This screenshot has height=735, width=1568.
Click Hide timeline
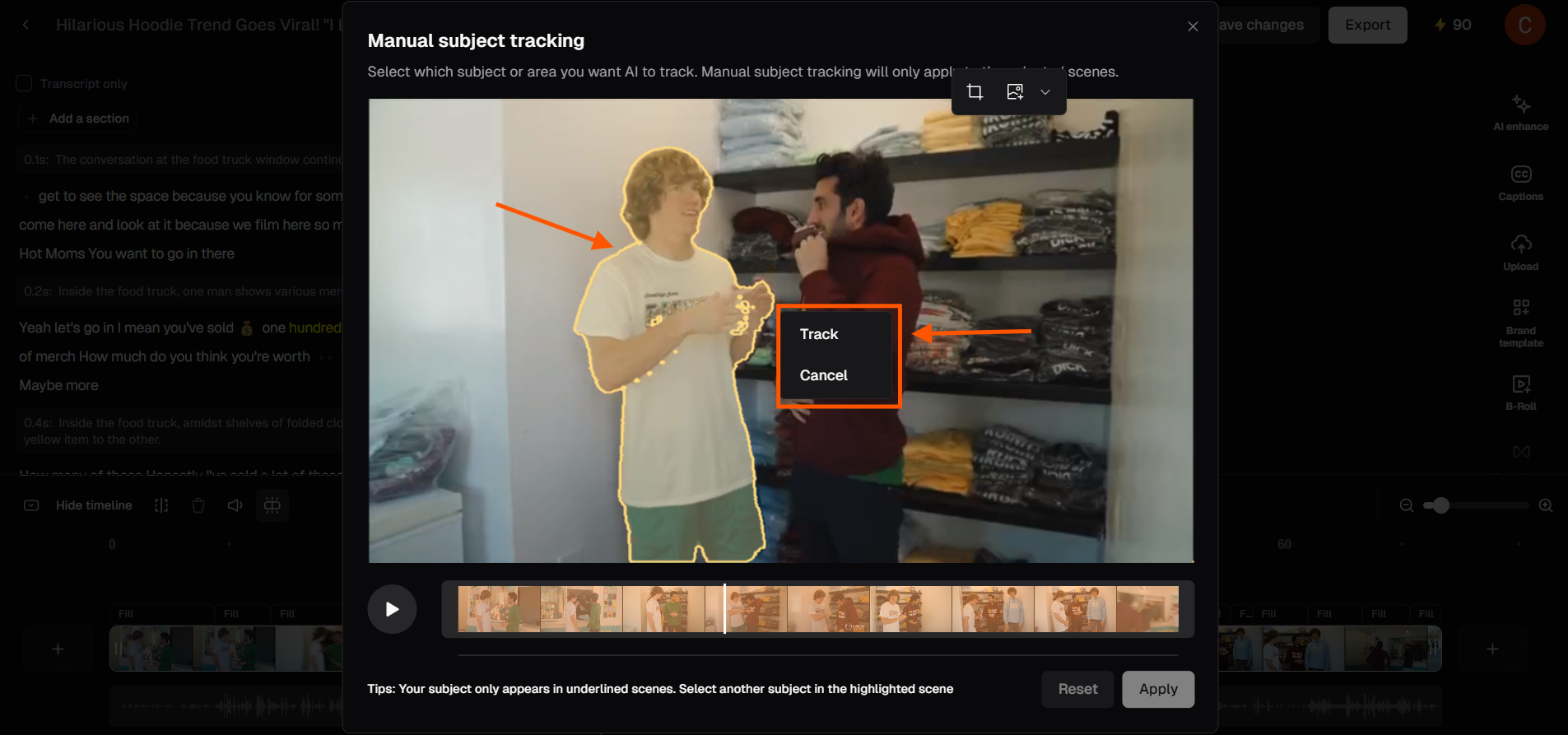pos(94,505)
